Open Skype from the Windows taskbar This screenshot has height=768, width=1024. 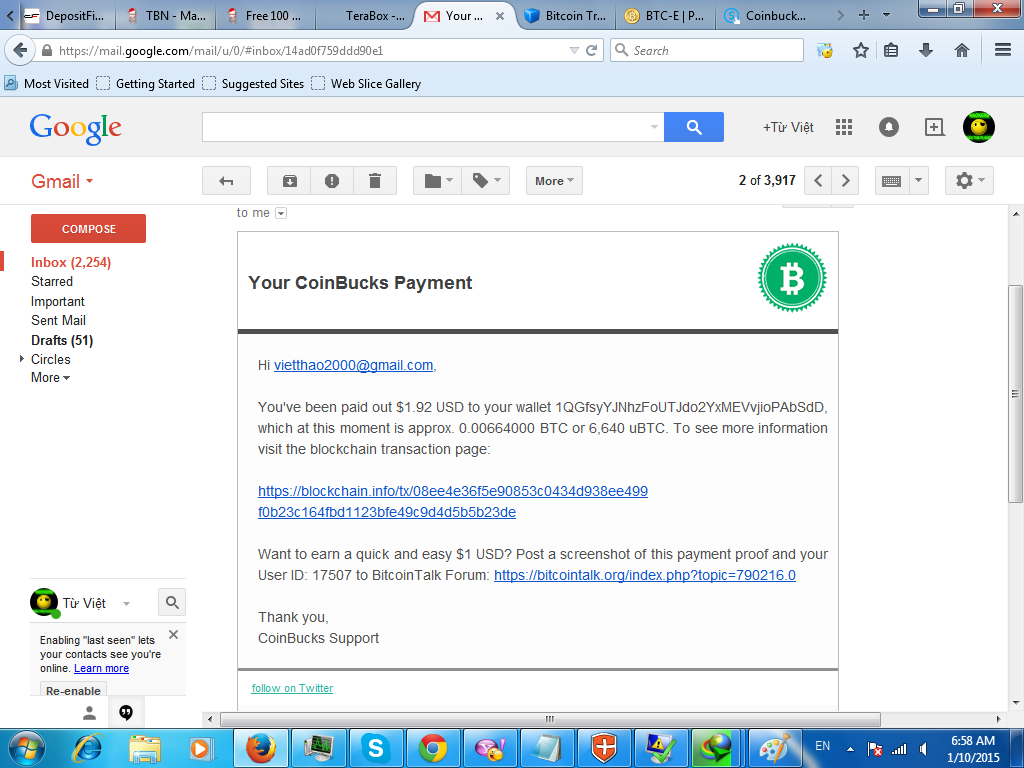coord(376,748)
